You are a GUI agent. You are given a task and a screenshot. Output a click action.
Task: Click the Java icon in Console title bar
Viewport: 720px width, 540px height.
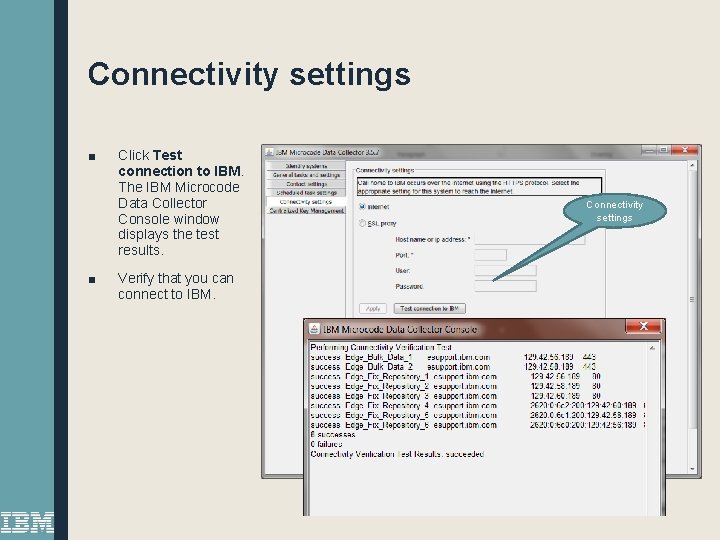[x=315, y=329]
